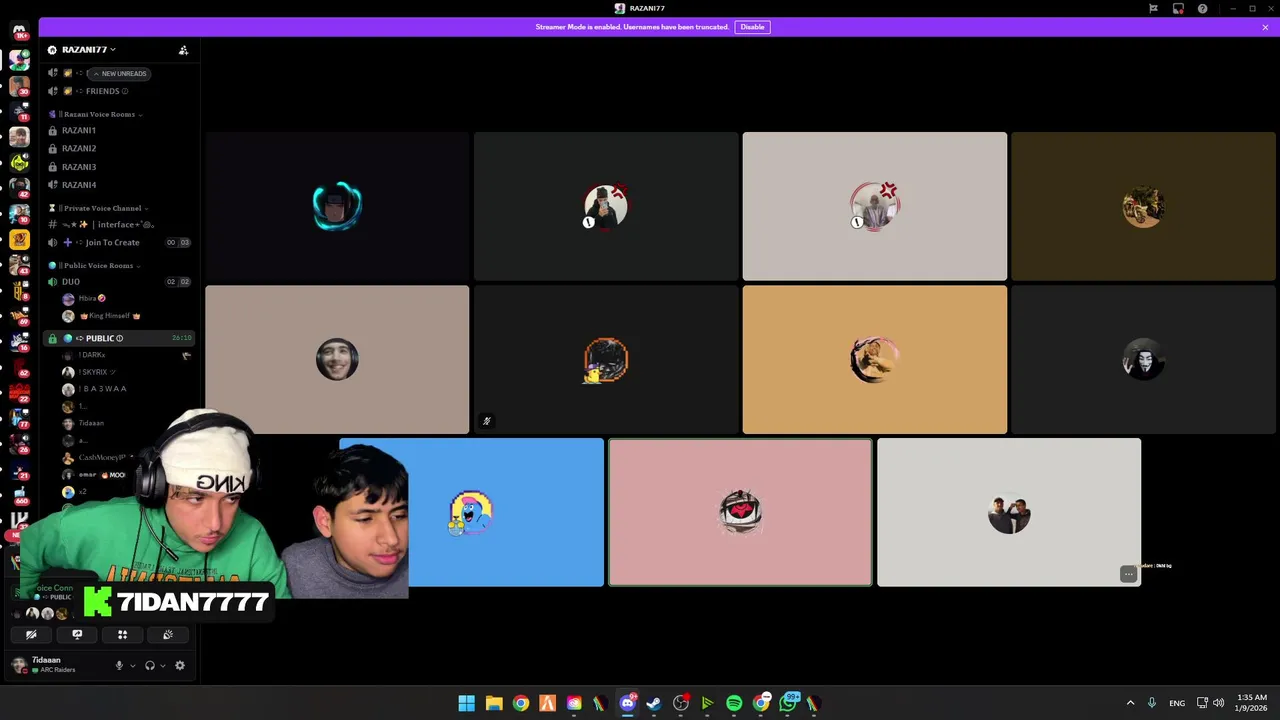Open the Windows Start menu

[x=466, y=704]
